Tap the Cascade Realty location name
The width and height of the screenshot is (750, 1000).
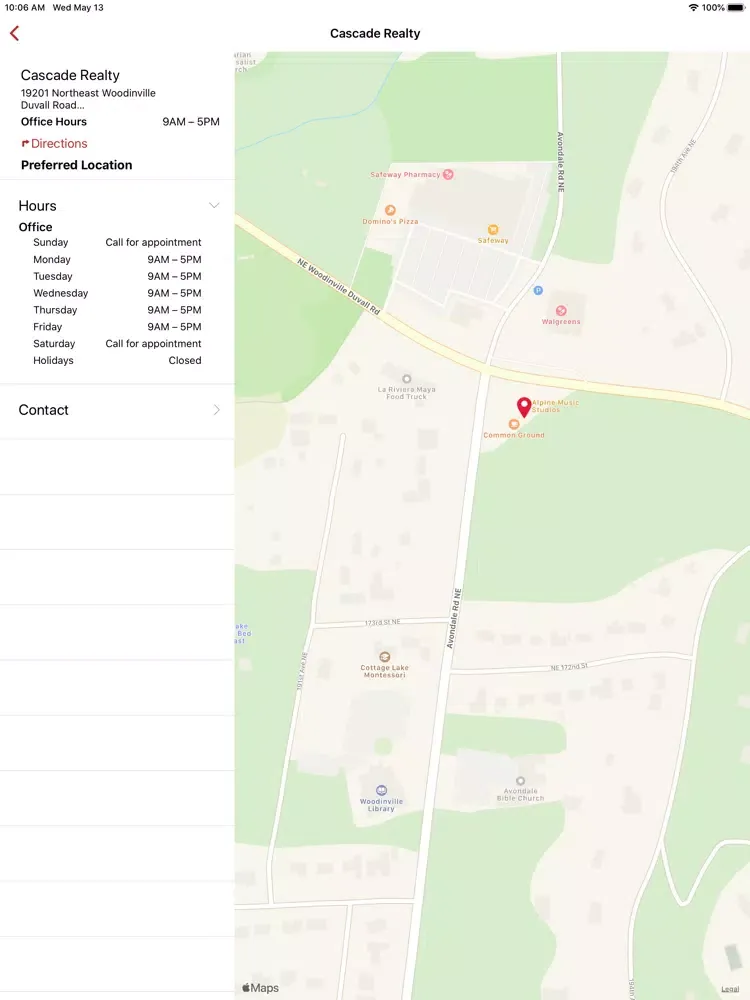[70, 75]
